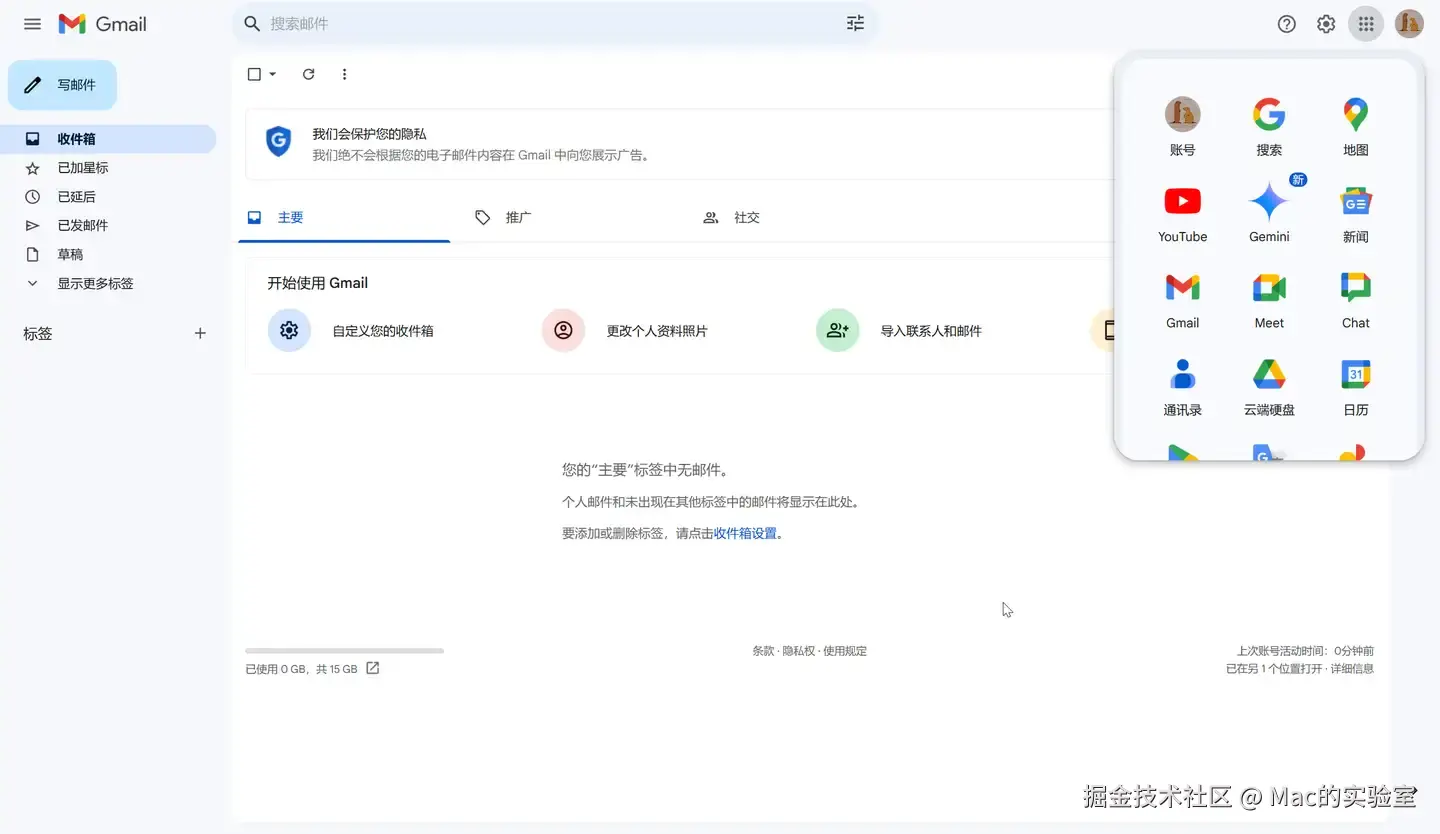Open Chat from the apps panel
Screen dimensions: 1440x834
click(x=1356, y=301)
